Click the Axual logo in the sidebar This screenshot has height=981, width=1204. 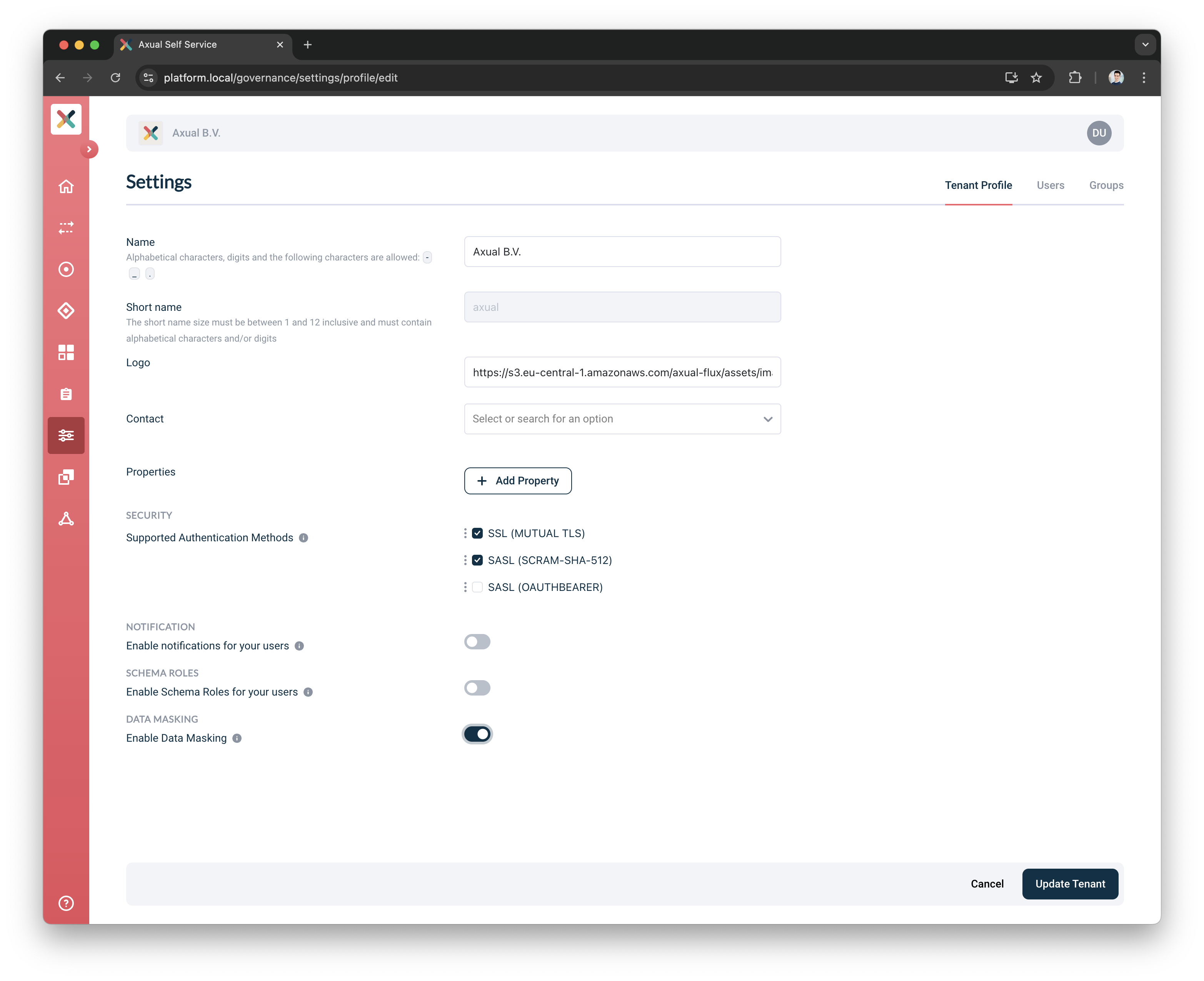pos(66,119)
